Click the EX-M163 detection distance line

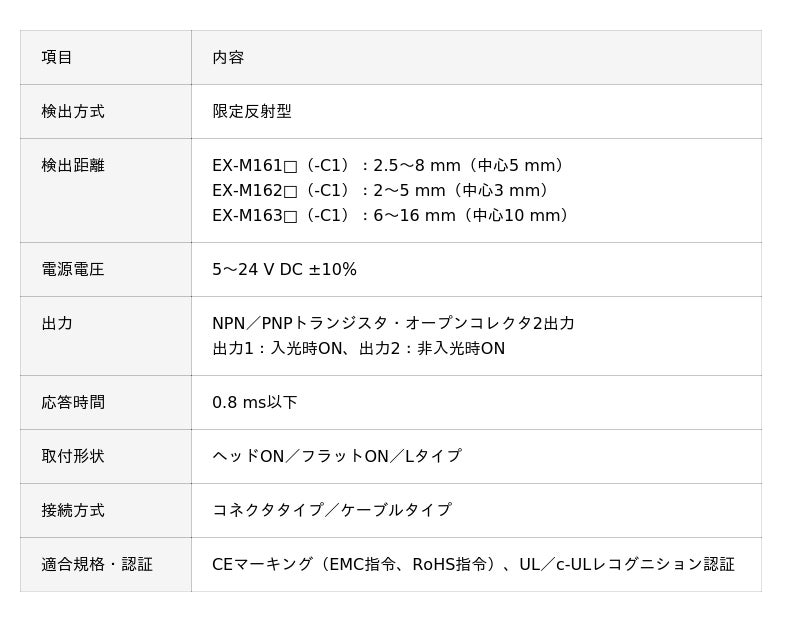[391, 215]
